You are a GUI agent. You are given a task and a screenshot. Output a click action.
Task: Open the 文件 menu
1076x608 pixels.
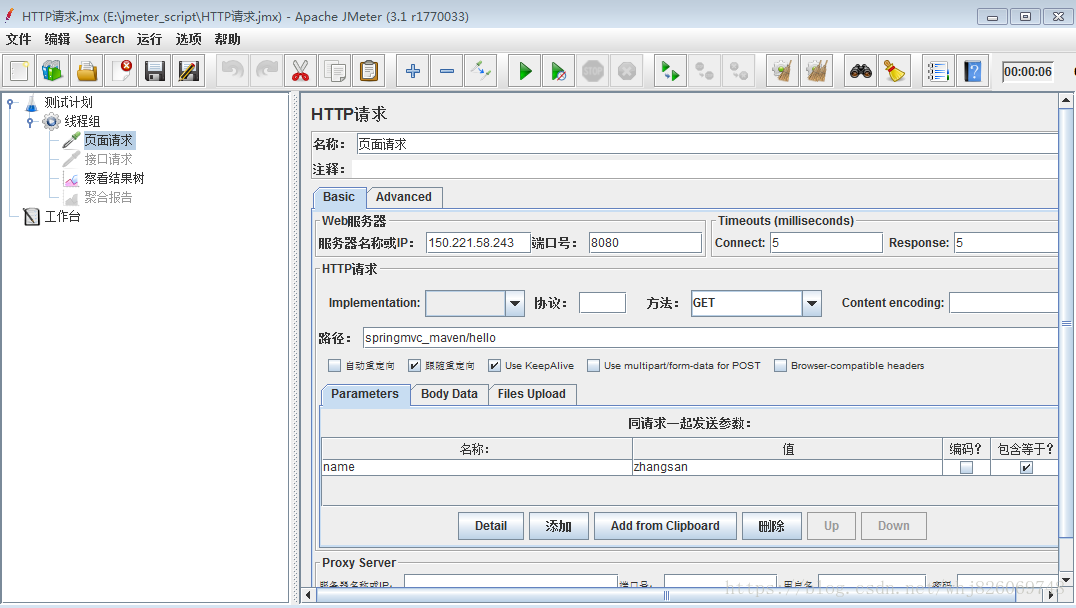pos(19,39)
